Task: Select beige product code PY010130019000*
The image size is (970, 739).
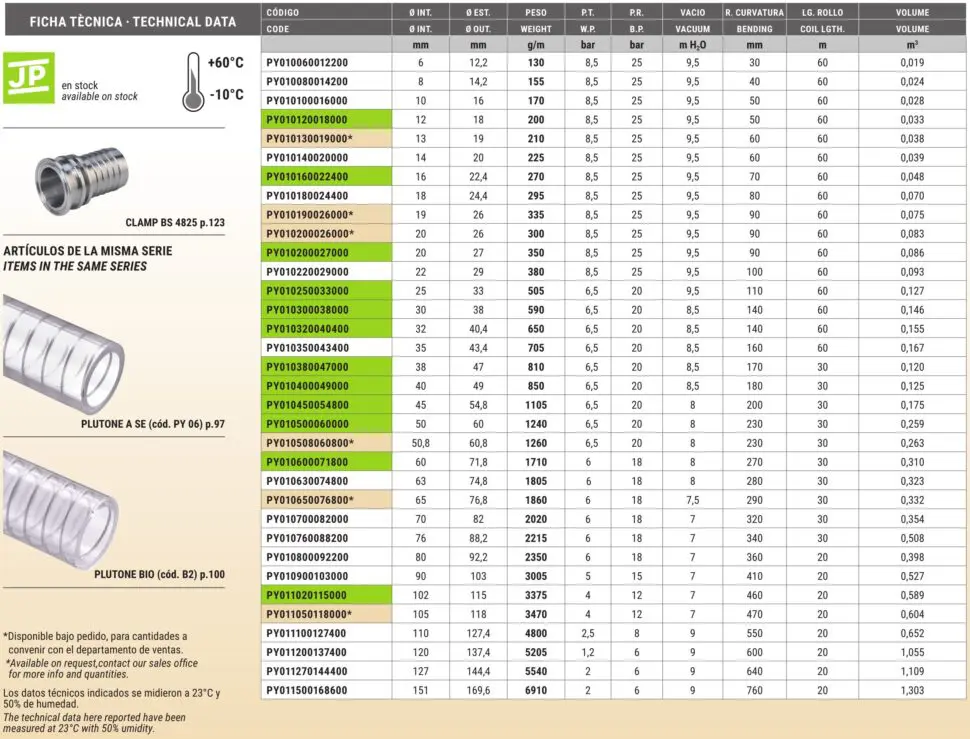Action: (309, 138)
